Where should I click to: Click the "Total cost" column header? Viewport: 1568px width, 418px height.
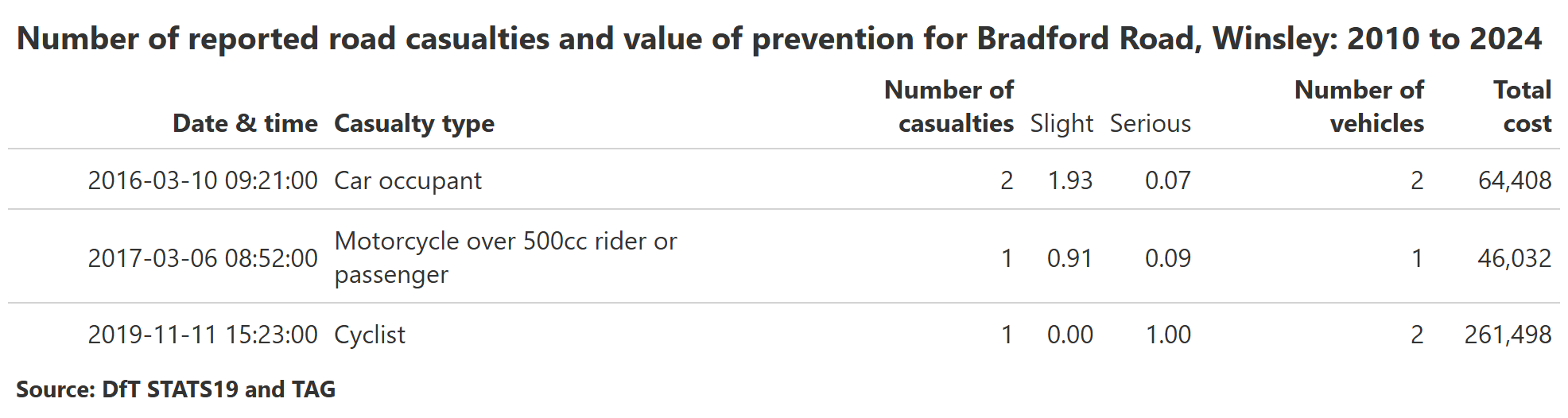(x=1523, y=106)
